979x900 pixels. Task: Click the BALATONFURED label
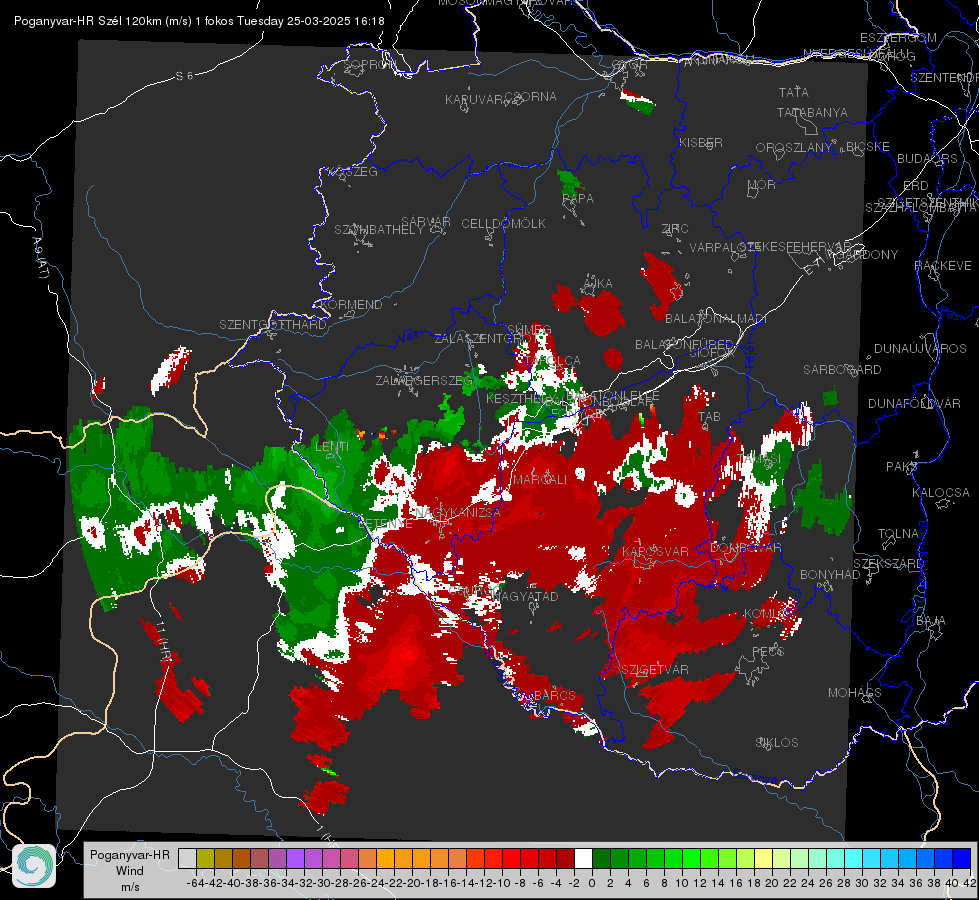pyautogui.click(x=684, y=345)
